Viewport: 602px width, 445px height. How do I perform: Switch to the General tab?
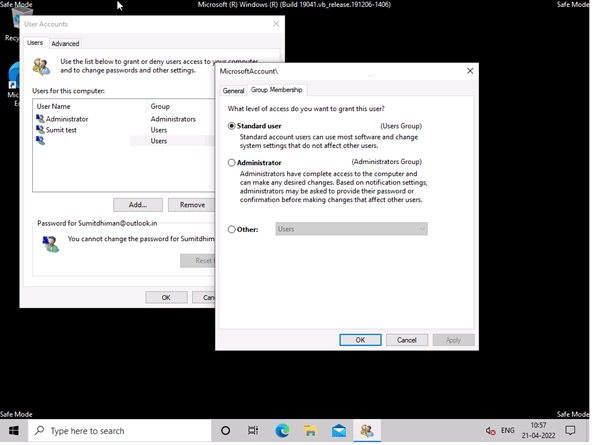coord(233,90)
